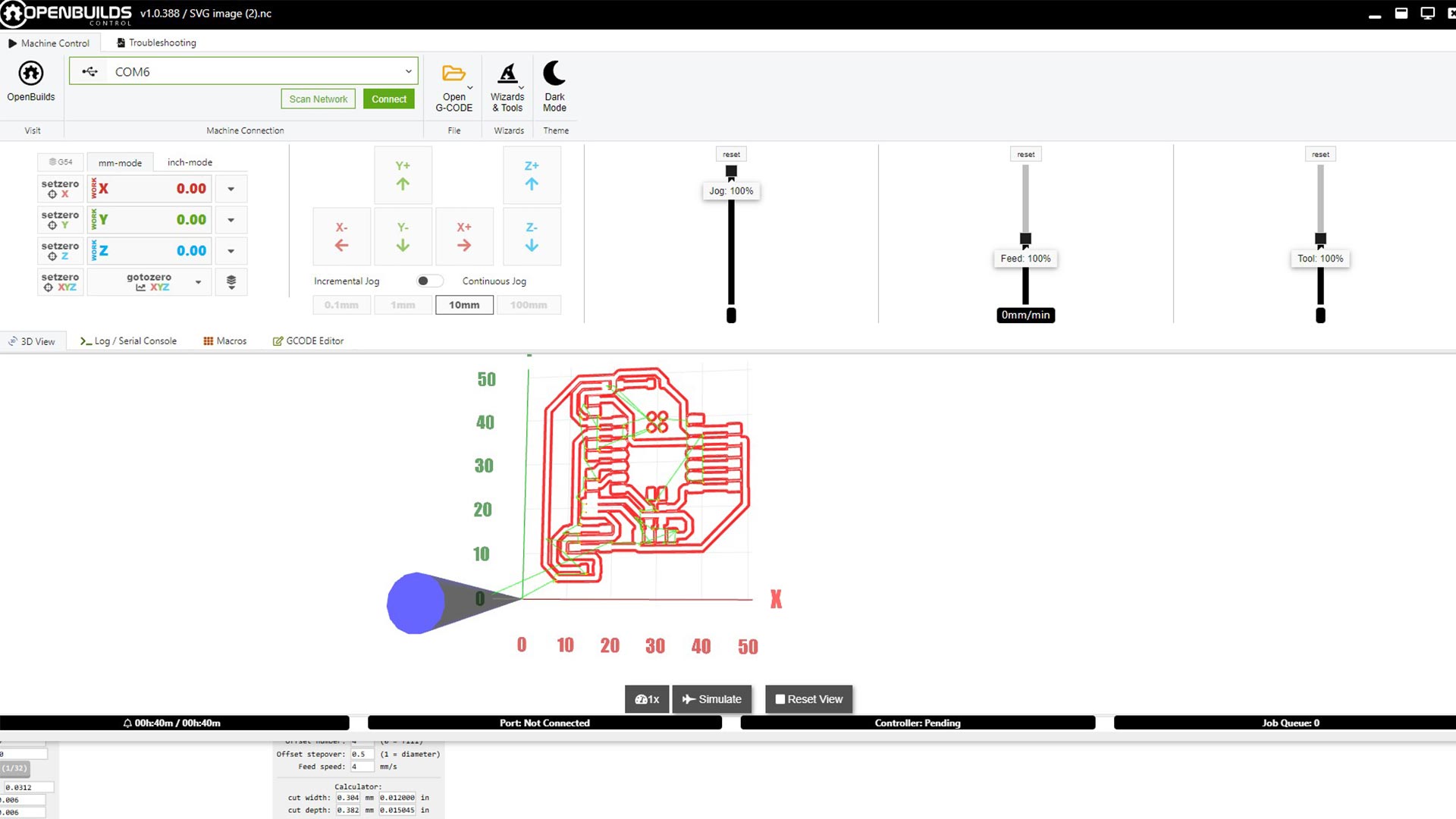Reset the Jog override slider
1456x819 pixels.
pyautogui.click(x=731, y=154)
